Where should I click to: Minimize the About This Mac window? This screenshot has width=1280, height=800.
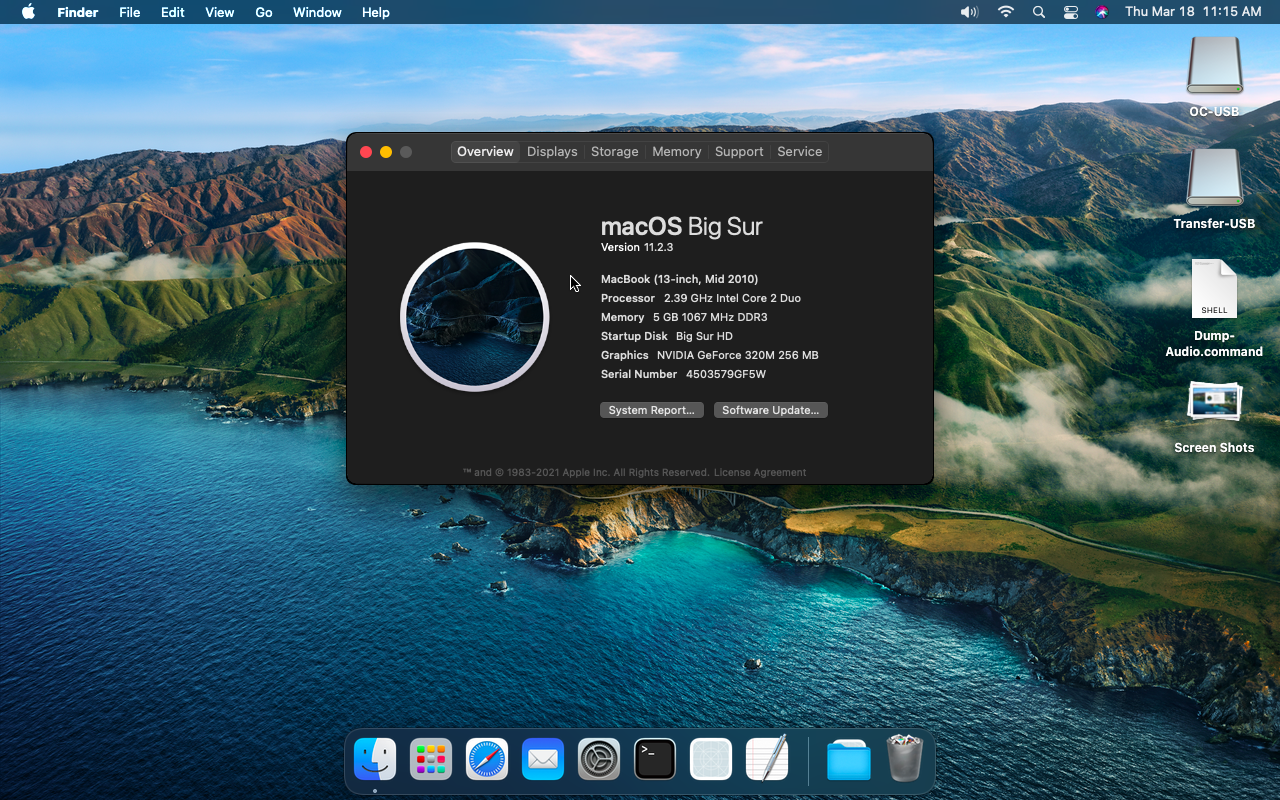click(386, 152)
